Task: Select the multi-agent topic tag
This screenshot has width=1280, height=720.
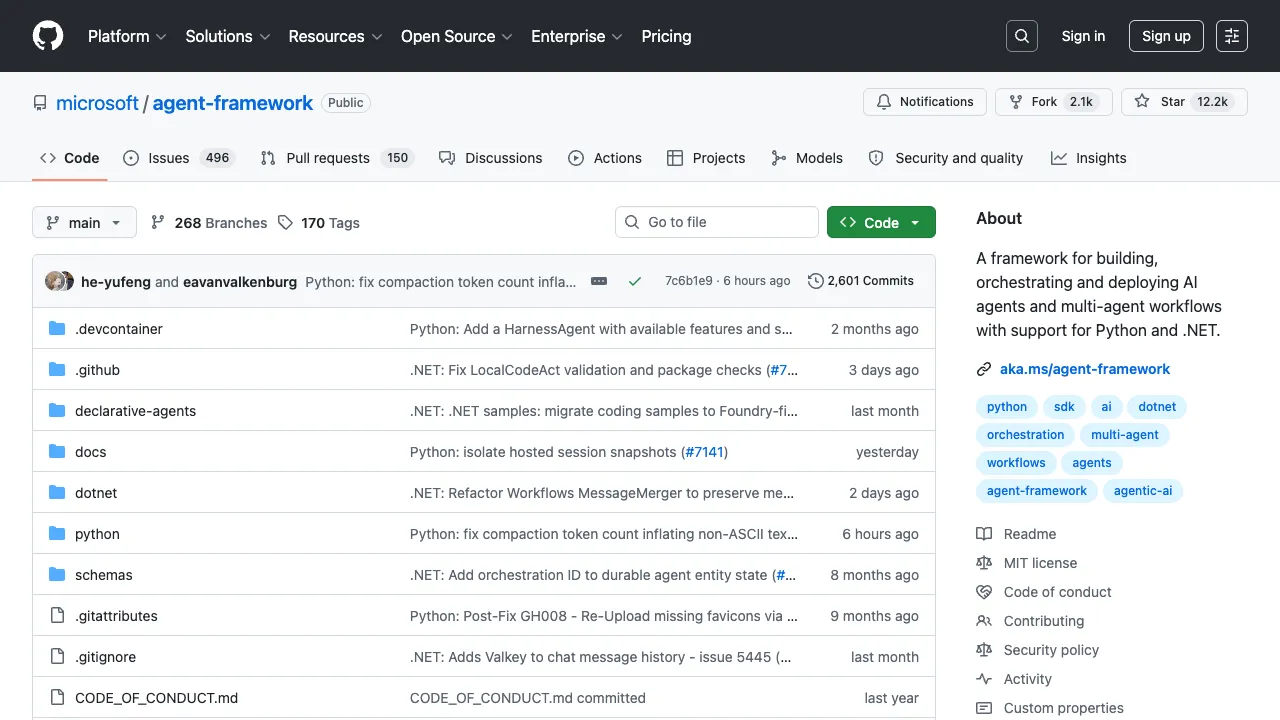Action: tap(1125, 435)
